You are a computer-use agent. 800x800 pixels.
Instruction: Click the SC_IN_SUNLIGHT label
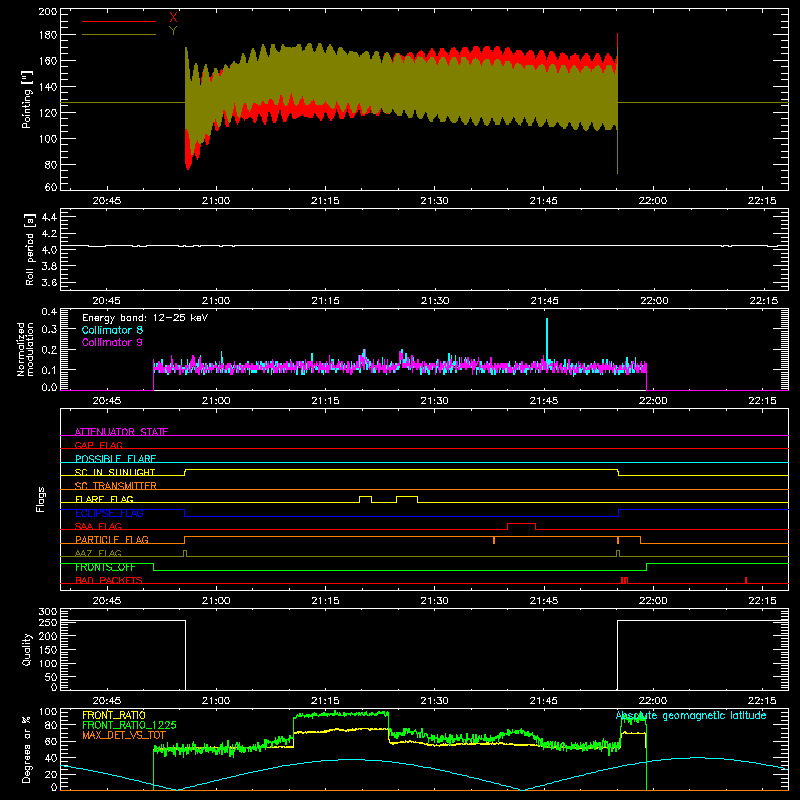115,472
